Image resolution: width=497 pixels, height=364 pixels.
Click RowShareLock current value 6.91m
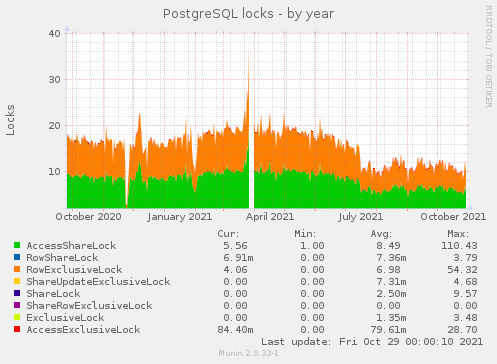tap(238, 258)
